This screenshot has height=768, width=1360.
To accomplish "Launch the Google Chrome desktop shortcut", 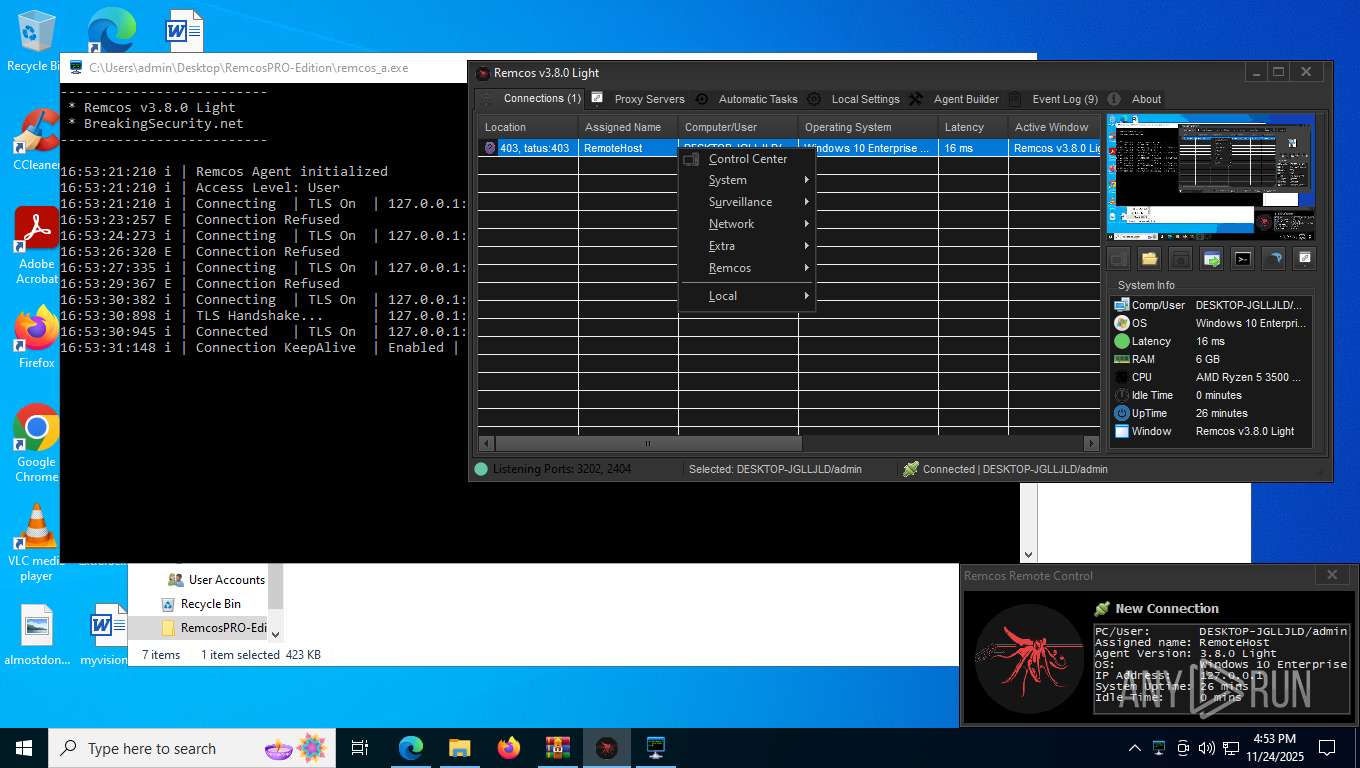I will 36,443.
